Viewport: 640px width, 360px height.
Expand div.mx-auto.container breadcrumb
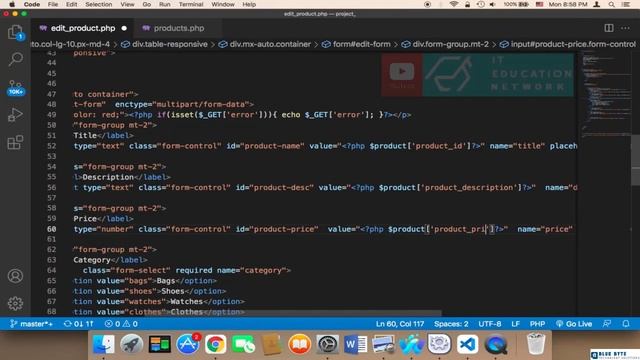click(265, 44)
